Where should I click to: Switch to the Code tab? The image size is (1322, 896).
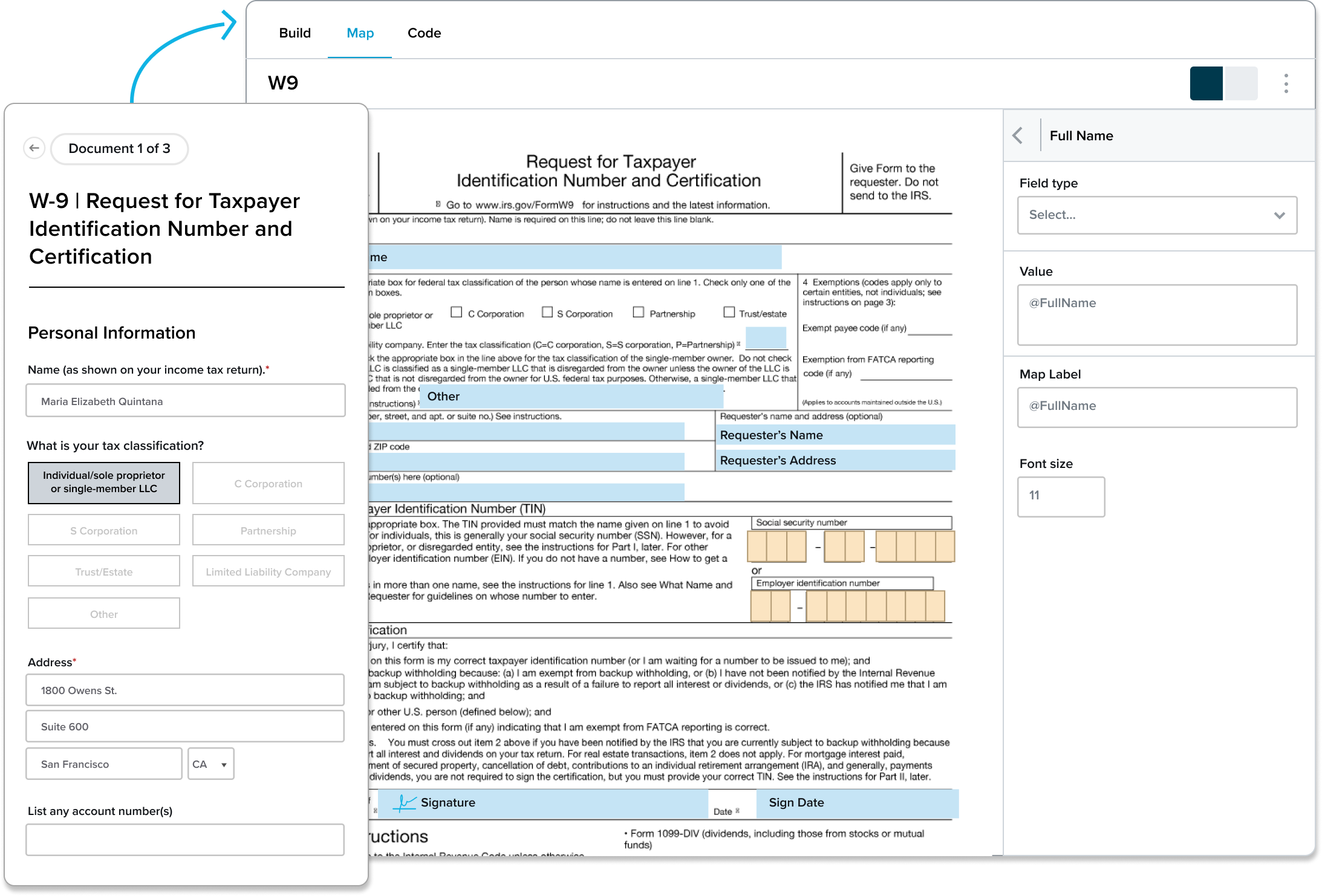coord(425,33)
